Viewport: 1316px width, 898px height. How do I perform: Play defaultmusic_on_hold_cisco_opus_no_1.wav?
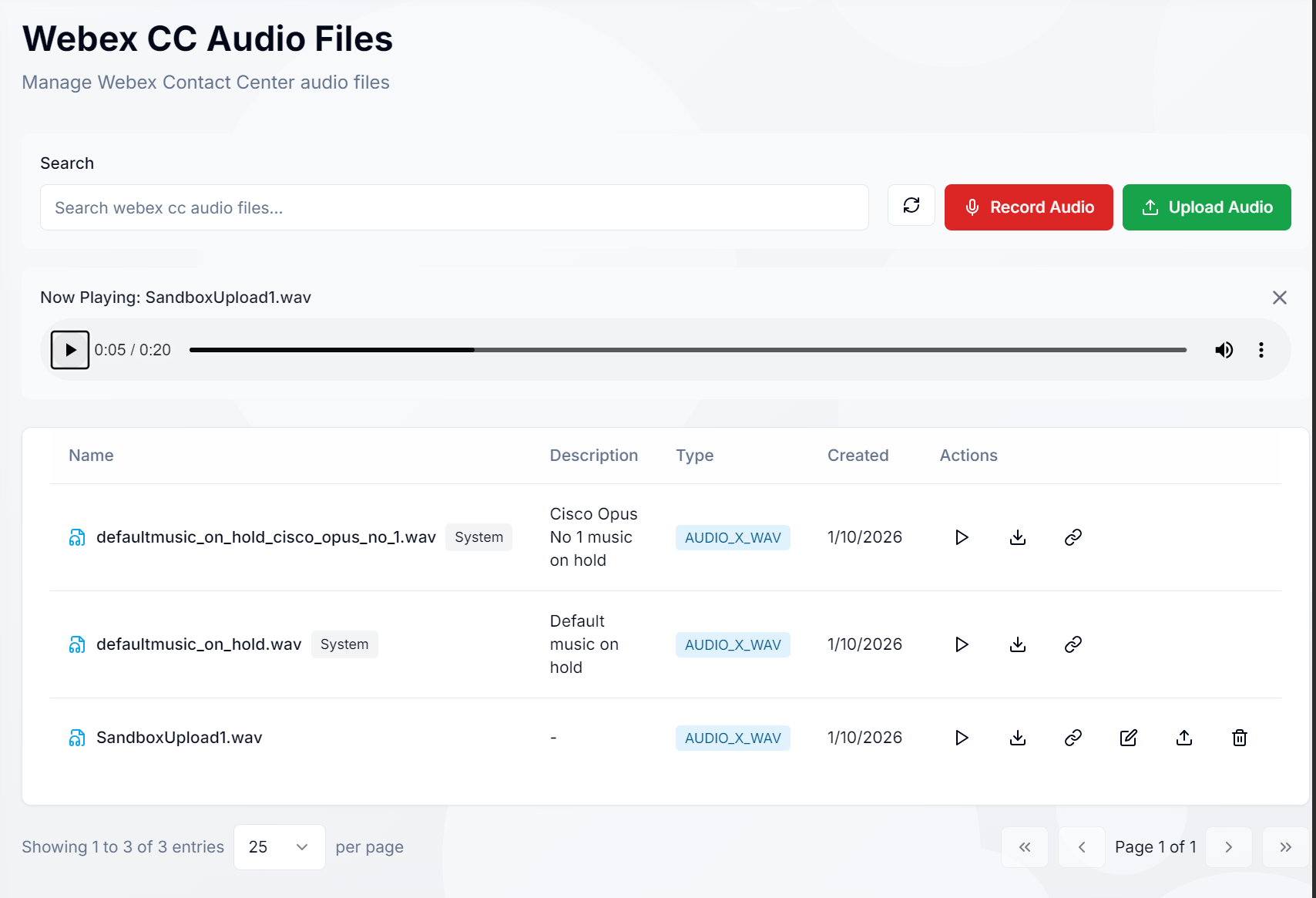pyautogui.click(x=961, y=537)
